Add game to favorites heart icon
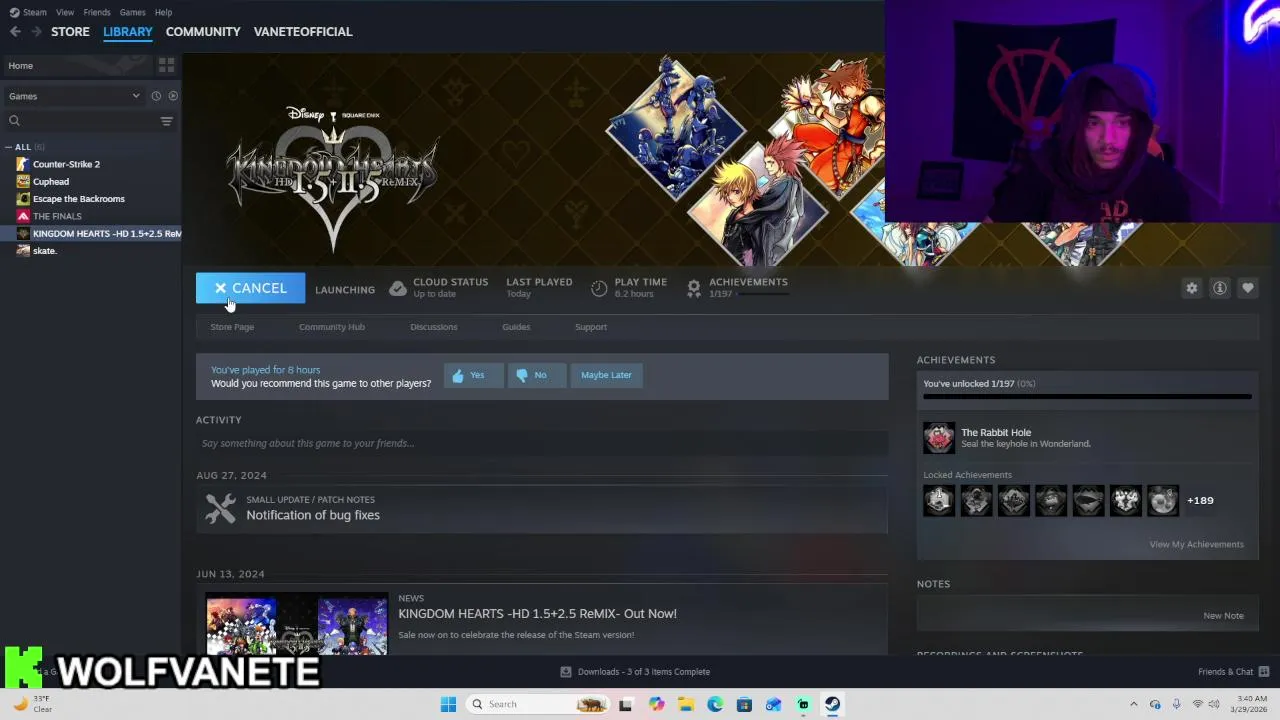This screenshot has width=1280, height=720. (1248, 288)
